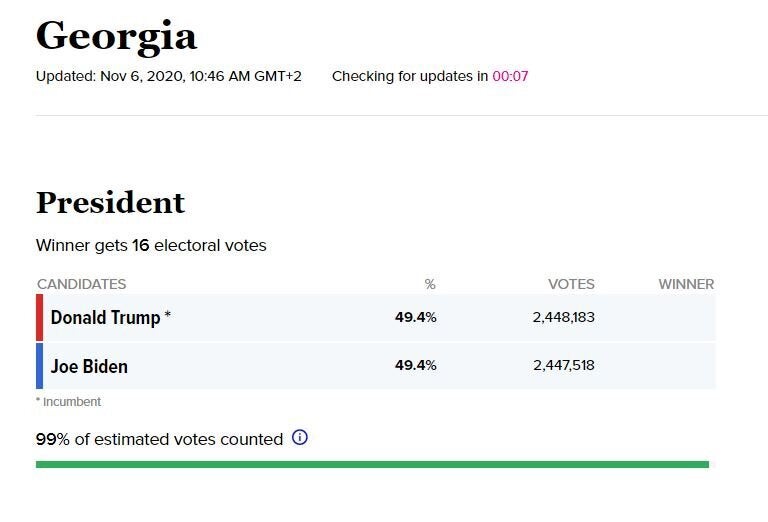This screenshot has width=768, height=522.
Task: Select the Joe Biden candidate name
Action: click(90, 366)
